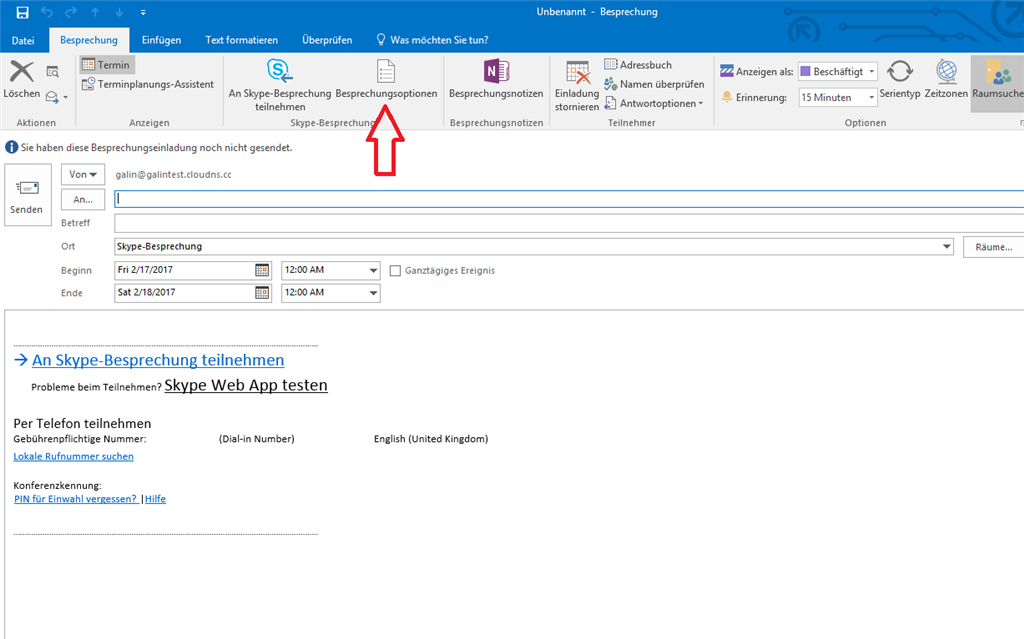This screenshot has width=1024, height=639.
Task: Expand the forward options arrow in Aktionen
Action: tap(65, 97)
